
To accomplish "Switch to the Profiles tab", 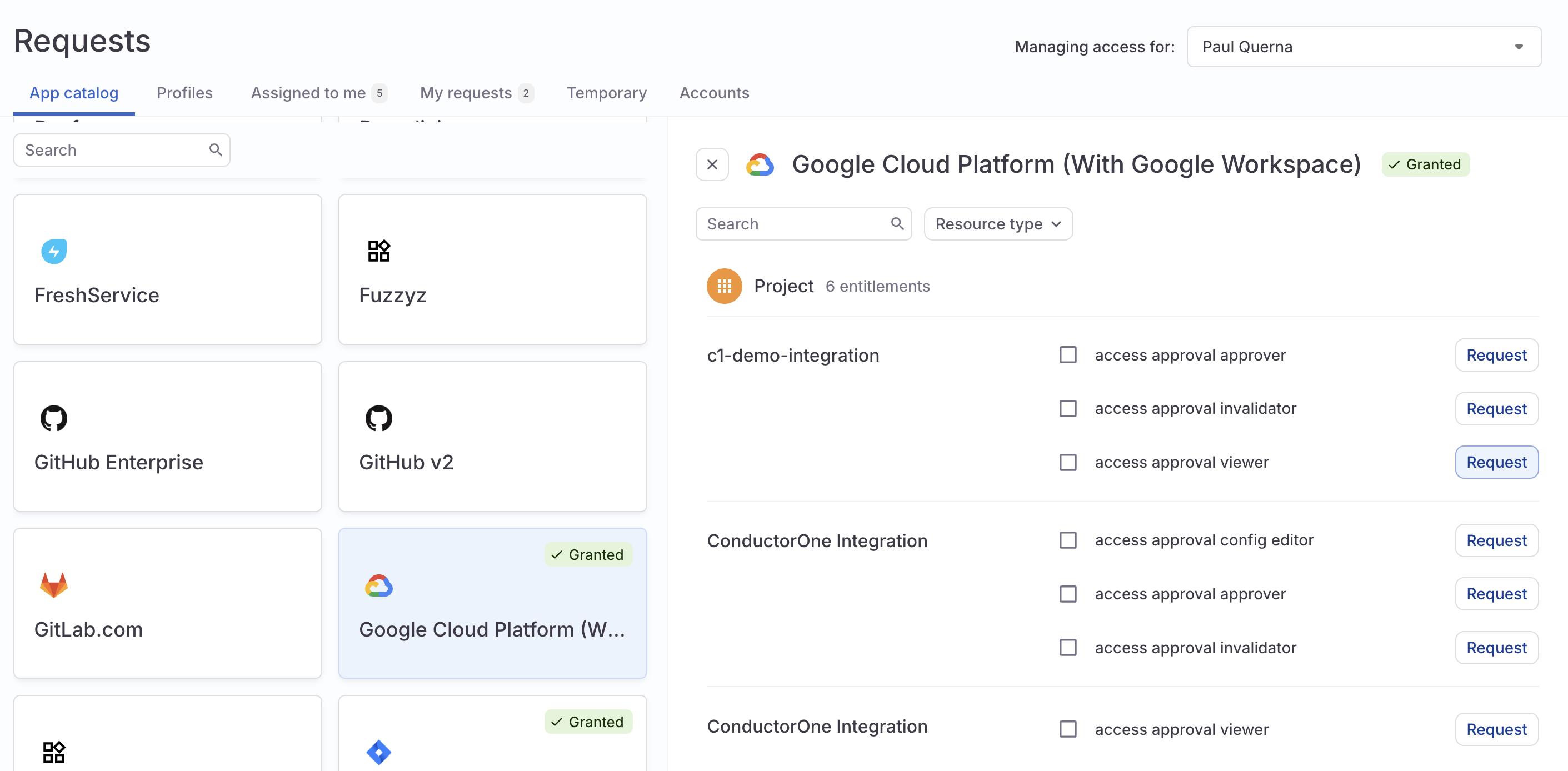I will coord(184,93).
